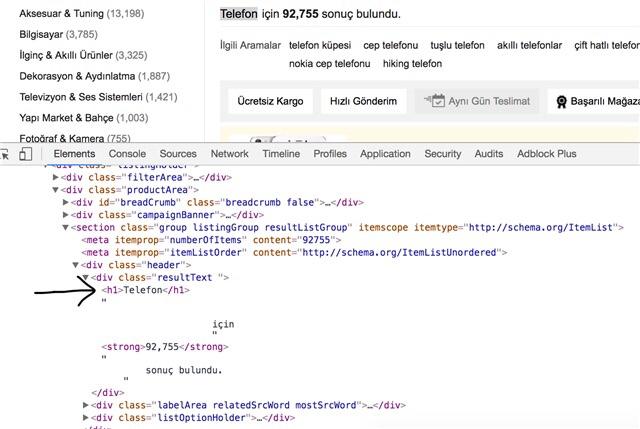Select the strong 92,755 element line
640x429 pixels.
coord(165,347)
